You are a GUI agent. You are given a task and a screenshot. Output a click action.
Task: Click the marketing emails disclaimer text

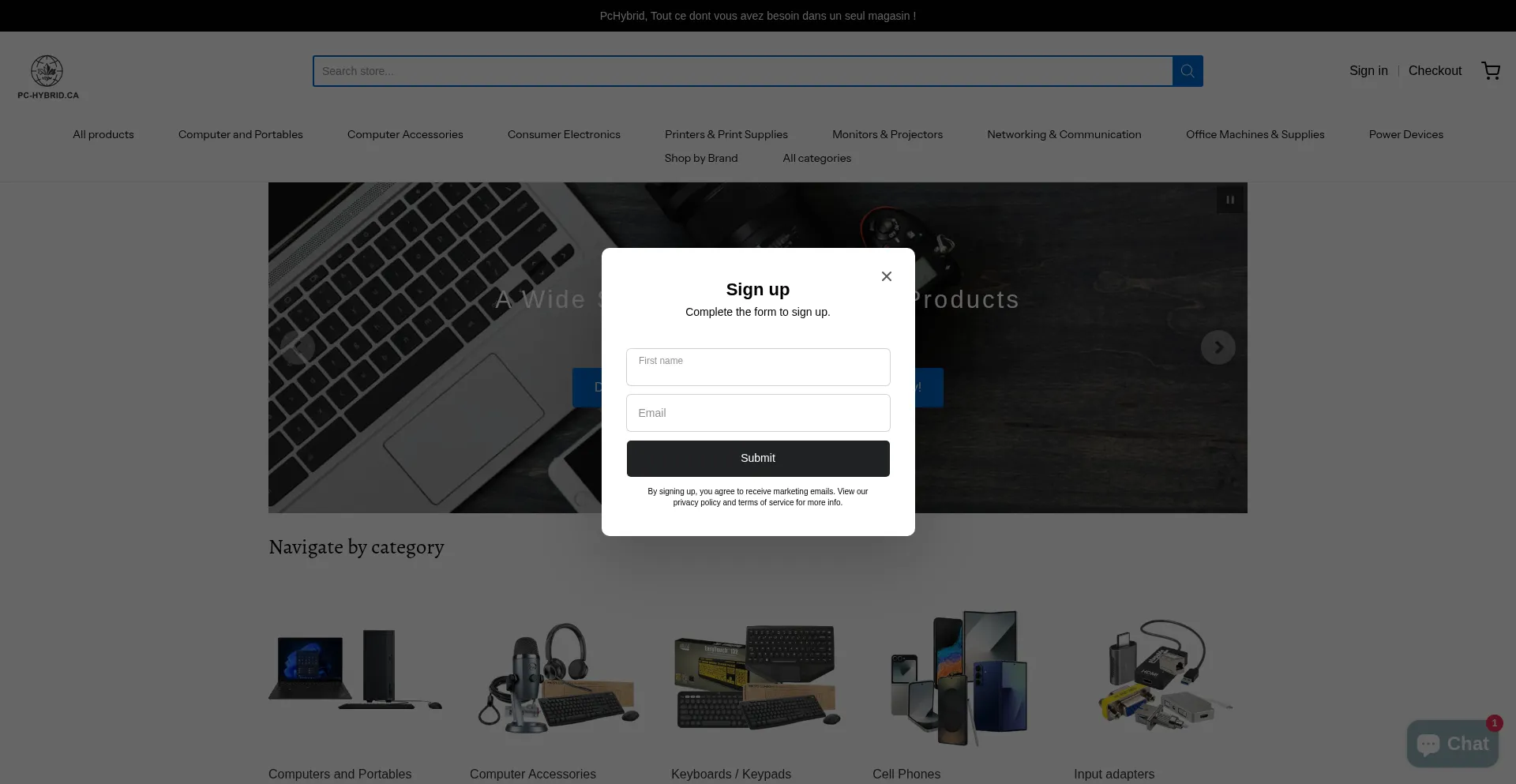(758, 497)
